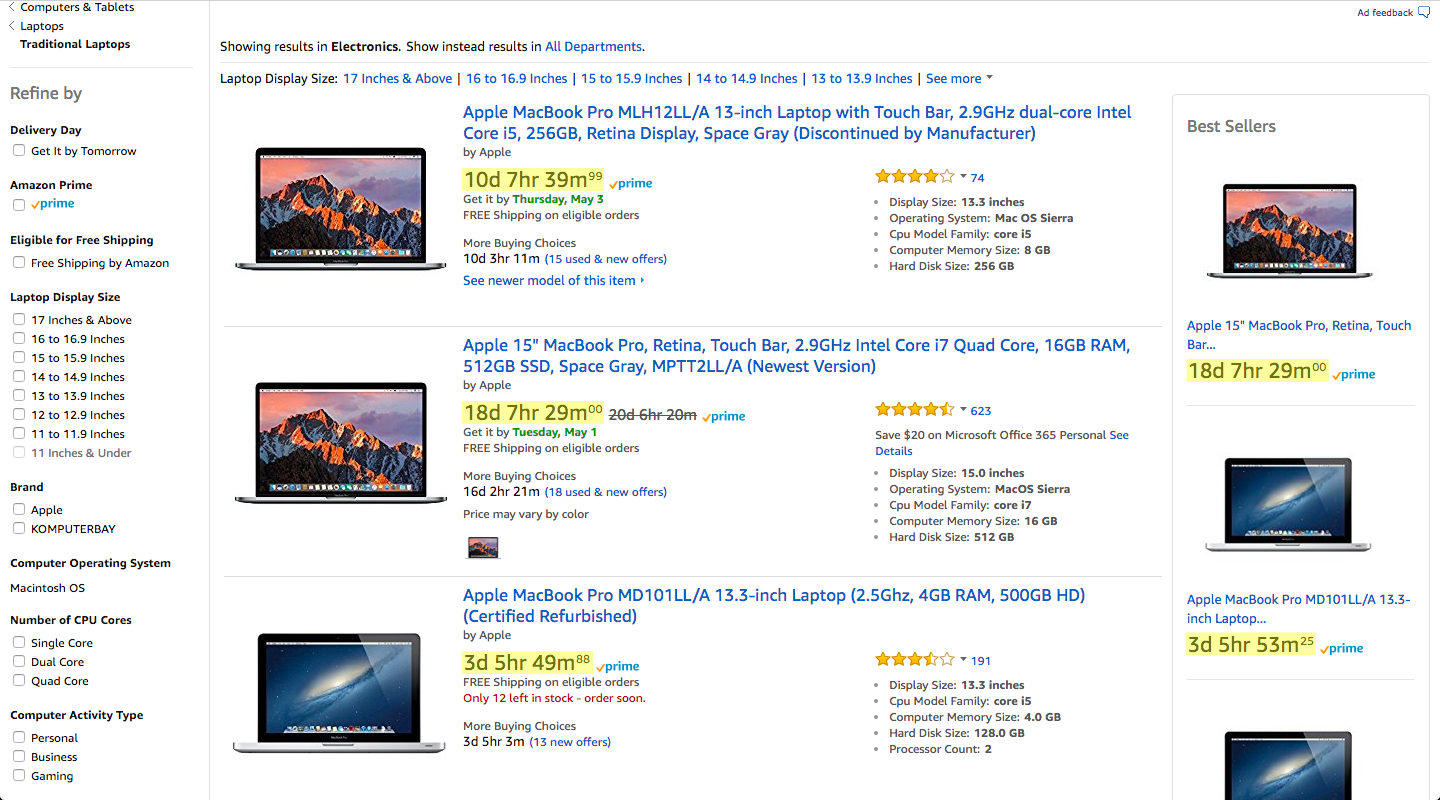Choose 17 Inches & Above in top size bar
This screenshot has width=1440, height=800.
(397, 78)
